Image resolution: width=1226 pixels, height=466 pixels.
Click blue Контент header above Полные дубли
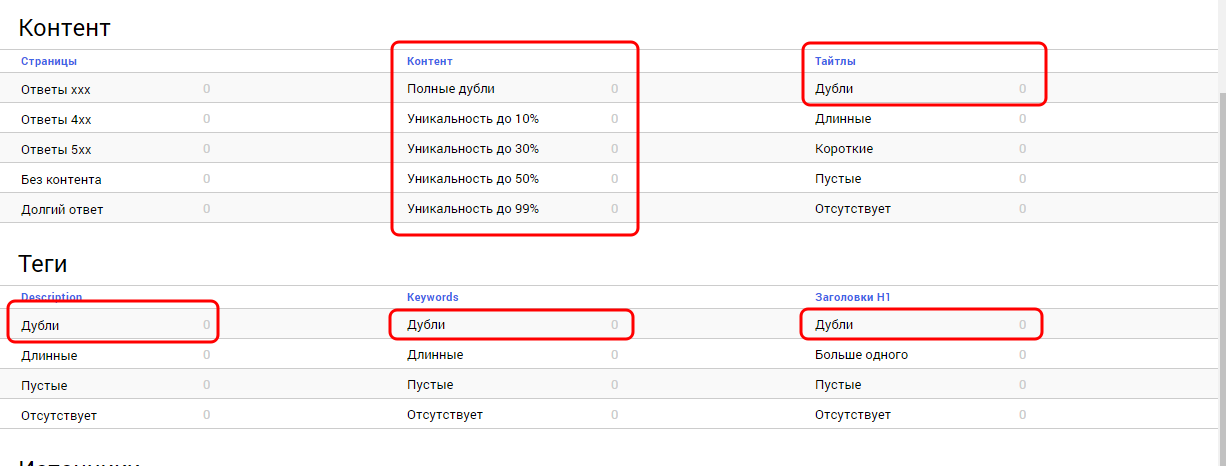pos(430,61)
